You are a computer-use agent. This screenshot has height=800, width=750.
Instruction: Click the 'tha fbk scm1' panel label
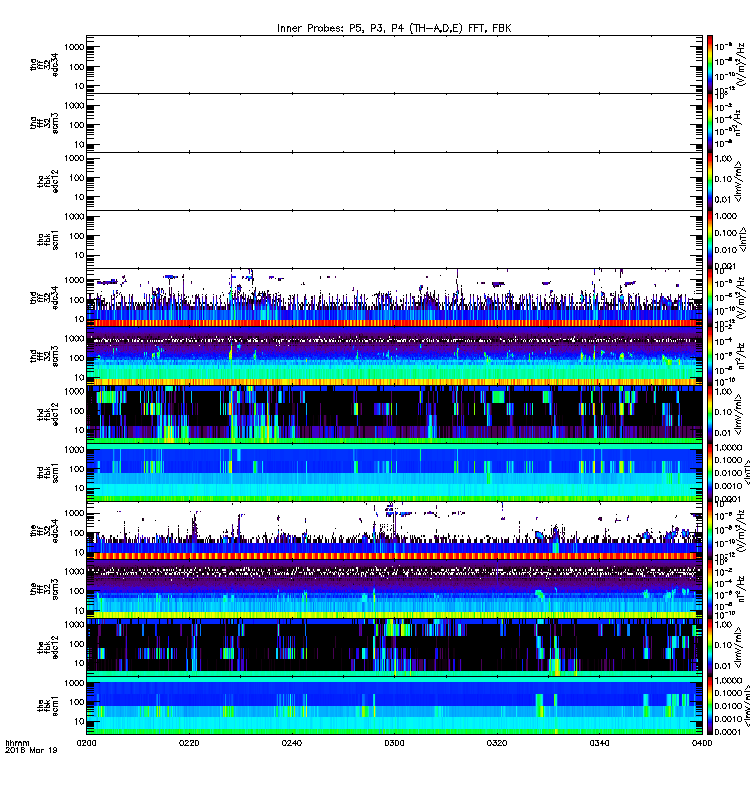coord(48,240)
